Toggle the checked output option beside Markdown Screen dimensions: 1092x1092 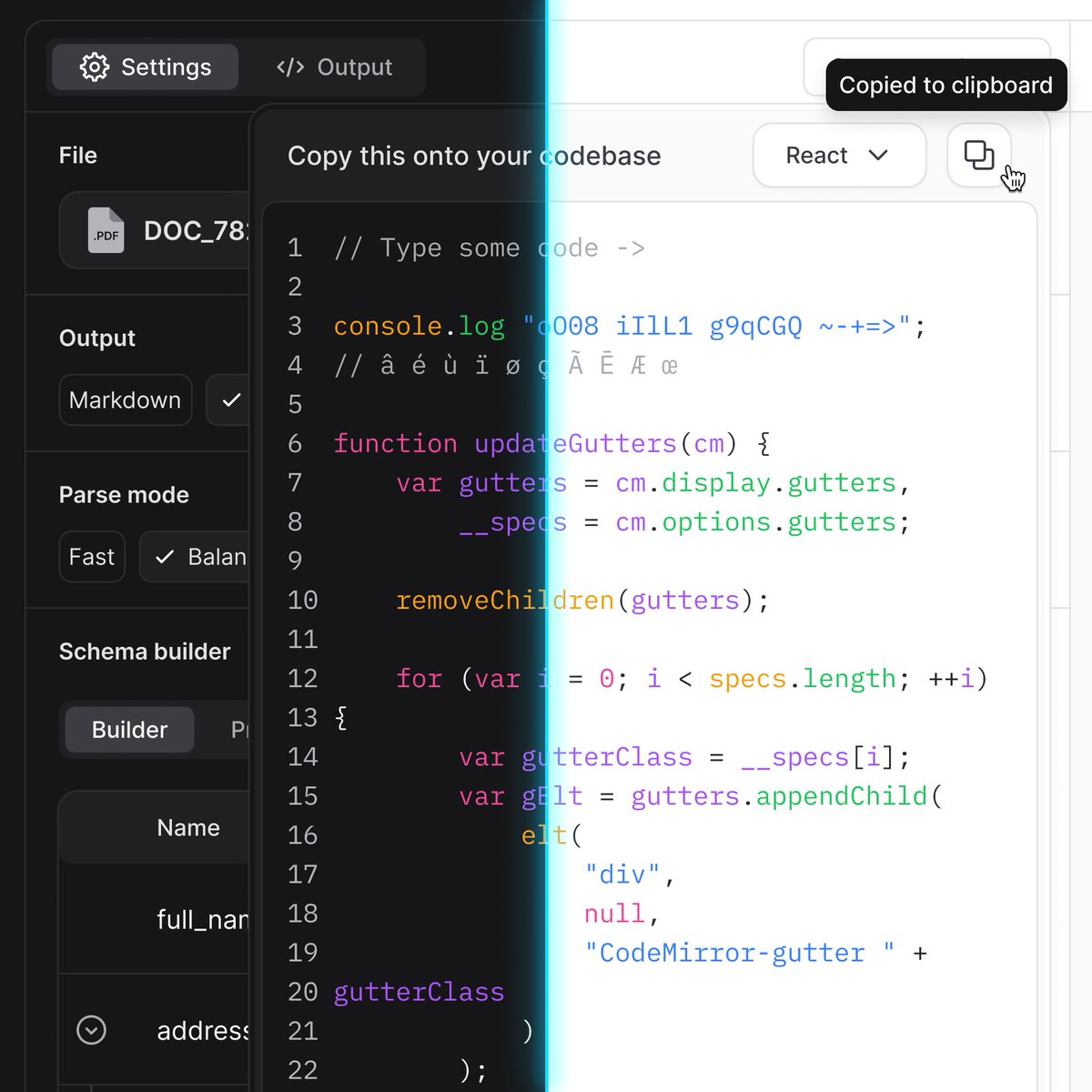click(x=229, y=400)
